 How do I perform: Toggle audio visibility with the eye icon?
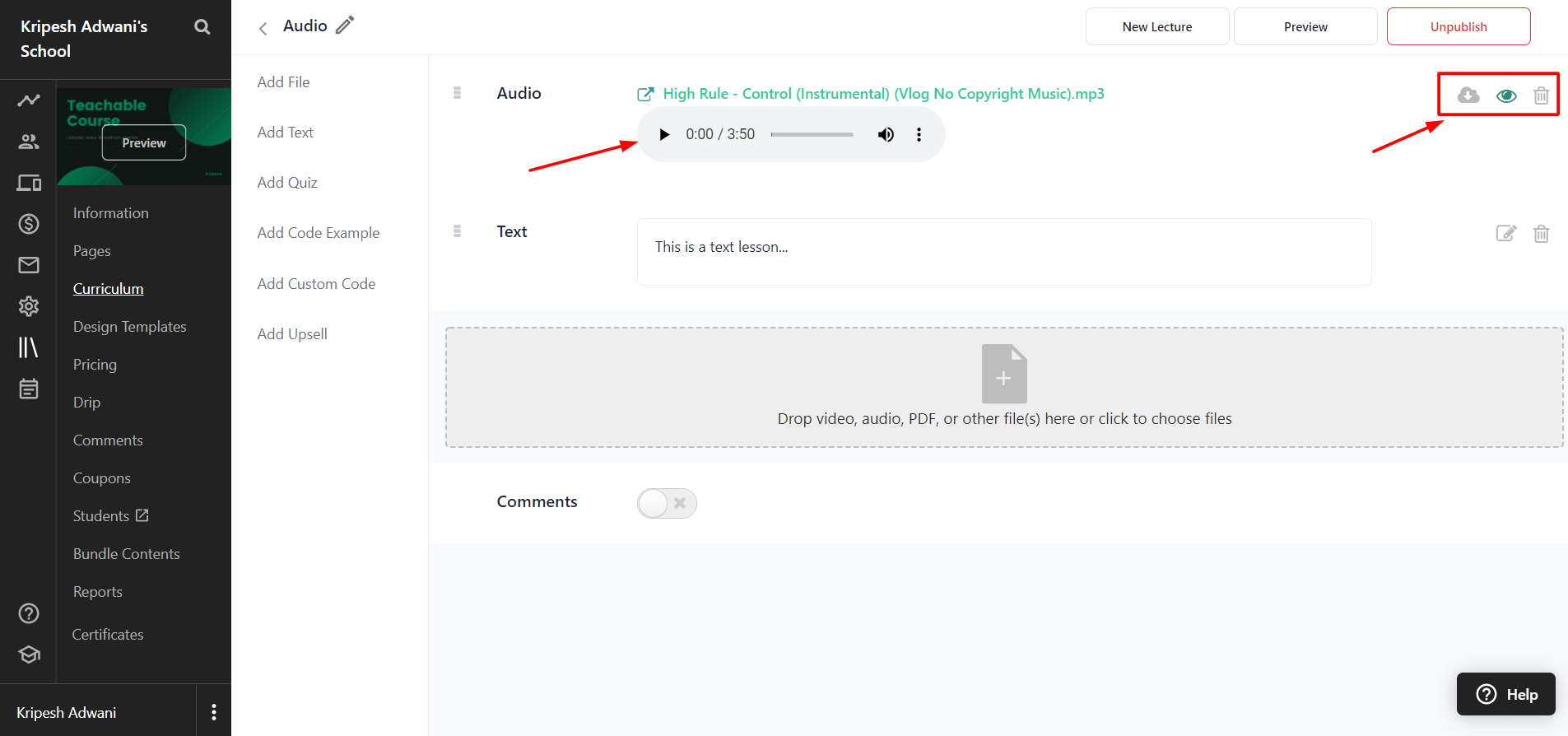tap(1506, 95)
